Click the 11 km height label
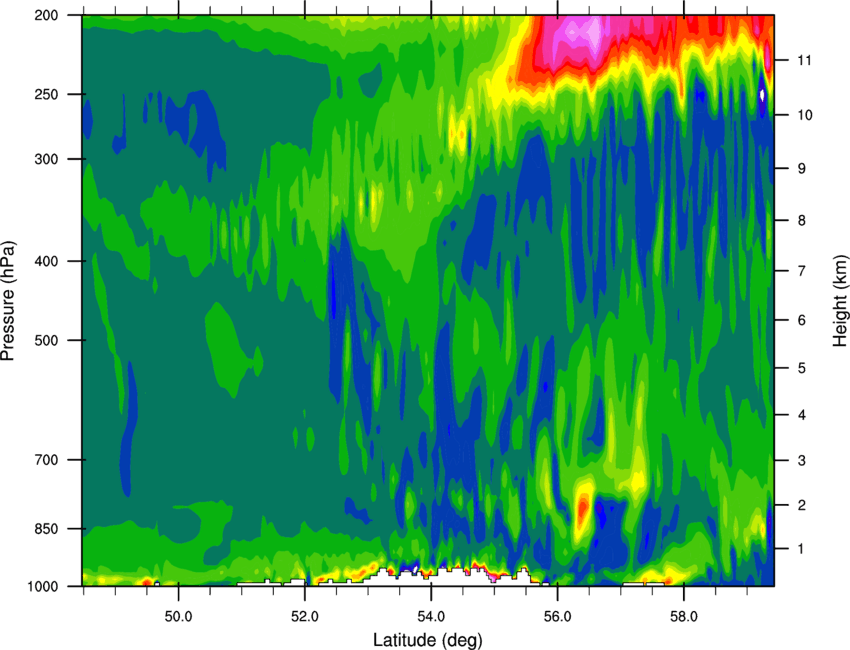 tap(804, 60)
